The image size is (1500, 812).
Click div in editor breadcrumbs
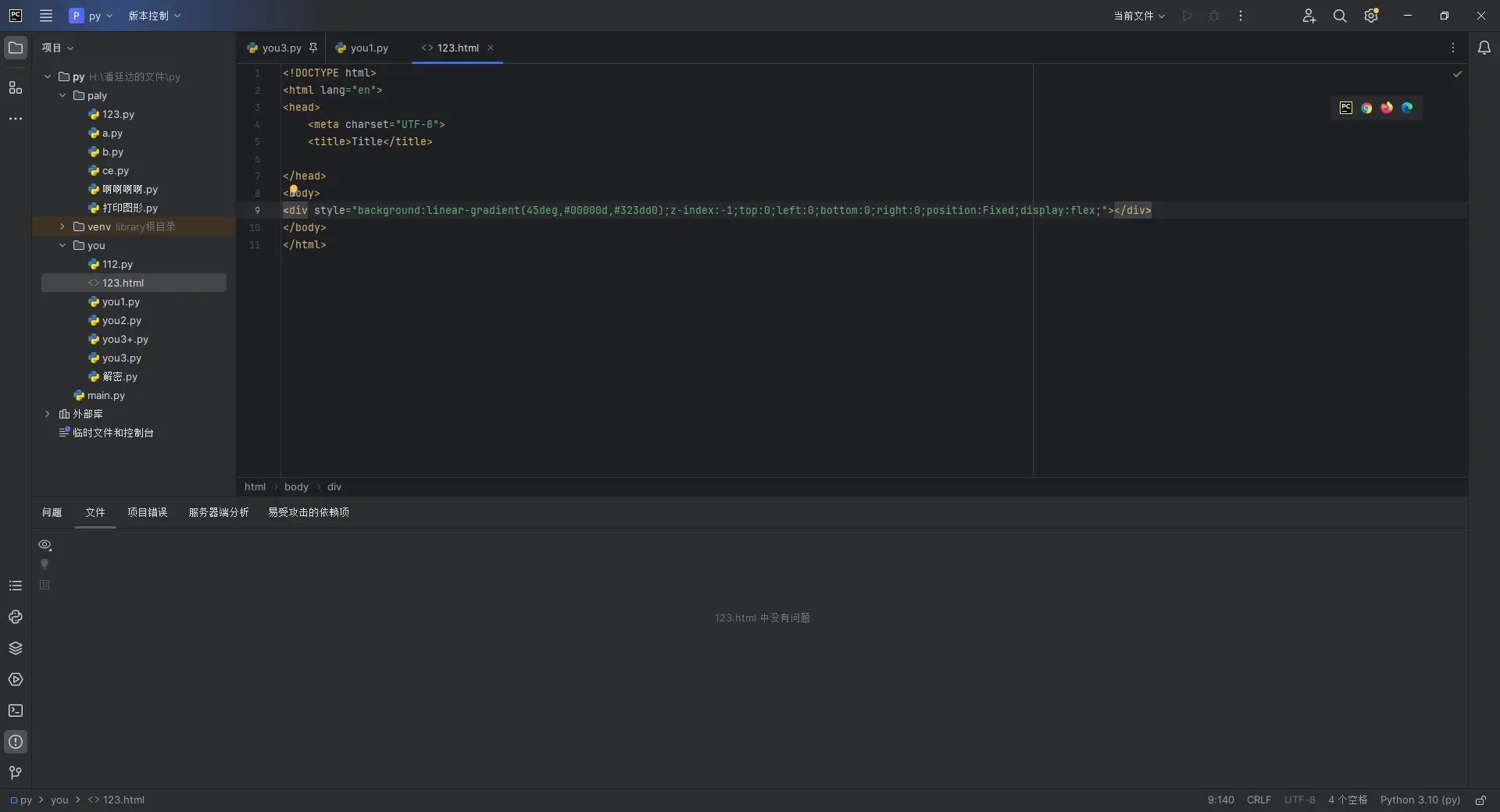coord(334,486)
